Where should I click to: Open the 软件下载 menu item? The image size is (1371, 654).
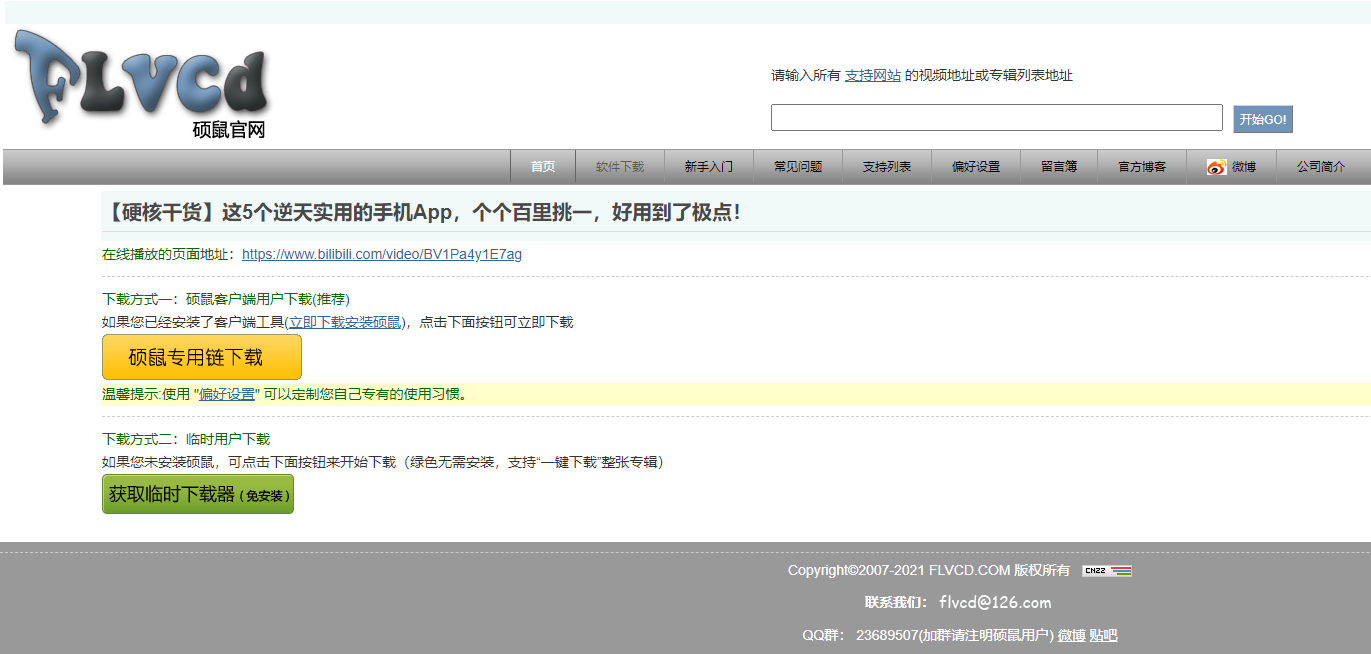[x=620, y=167]
